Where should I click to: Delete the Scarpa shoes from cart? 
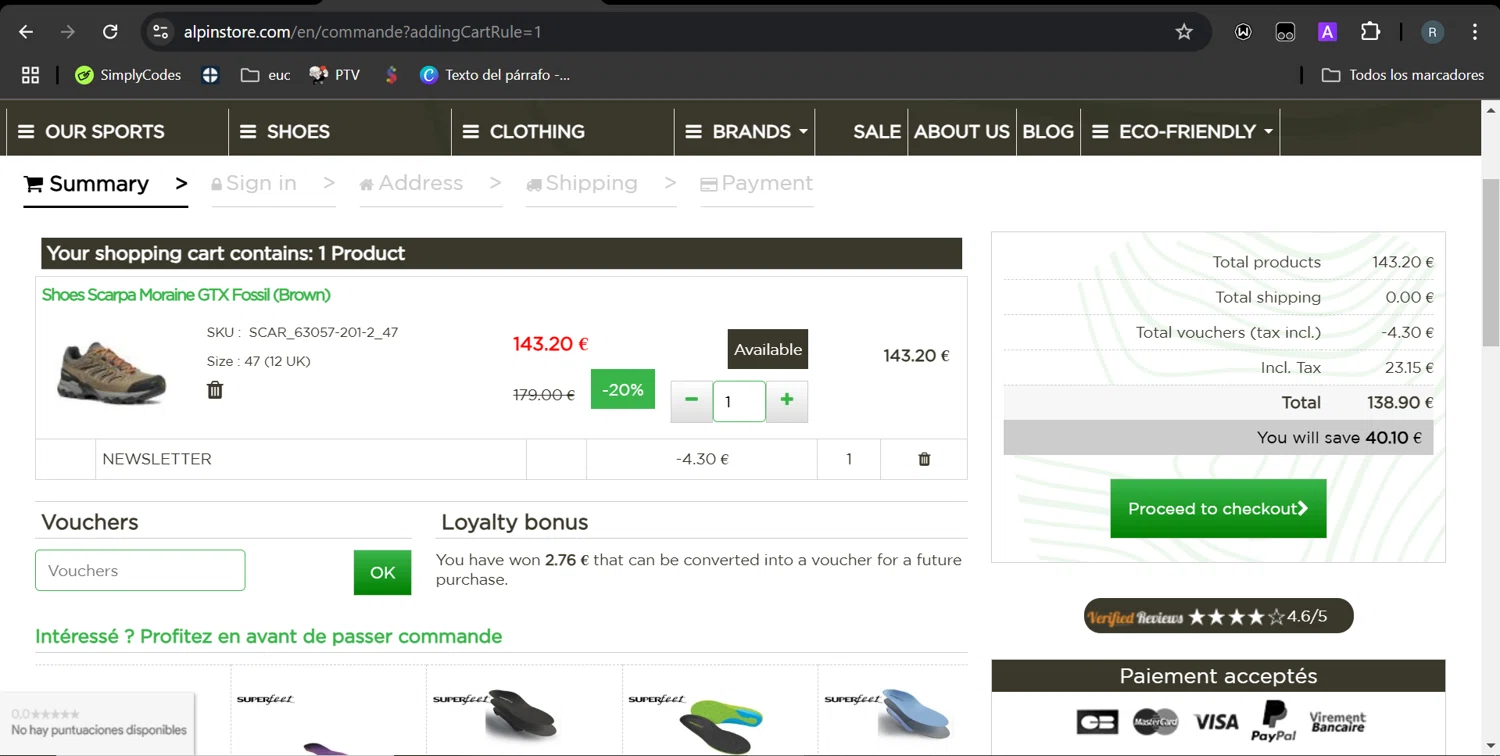click(215, 390)
